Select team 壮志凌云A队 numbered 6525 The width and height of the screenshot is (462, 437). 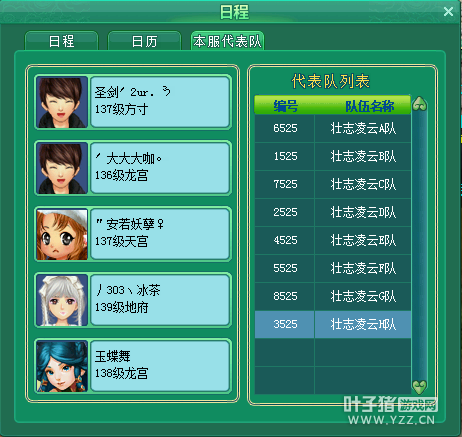pyautogui.click(x=333, y=128)
